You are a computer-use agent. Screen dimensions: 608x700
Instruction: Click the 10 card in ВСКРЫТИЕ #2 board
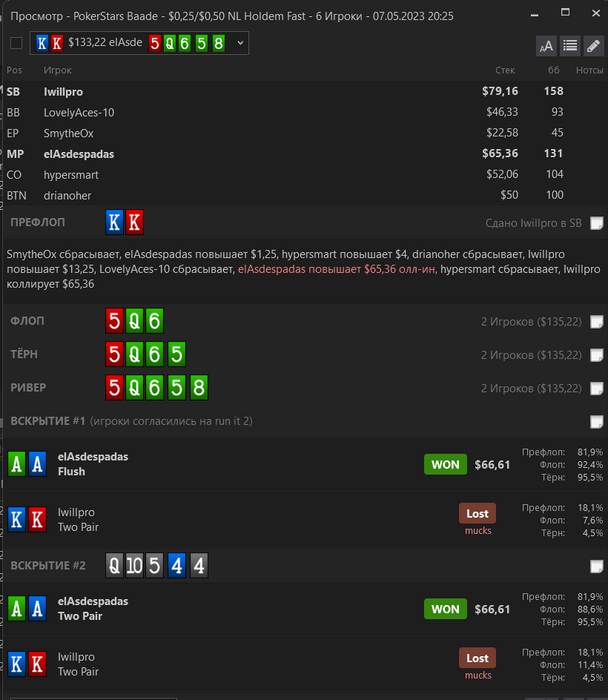point(134,566)
